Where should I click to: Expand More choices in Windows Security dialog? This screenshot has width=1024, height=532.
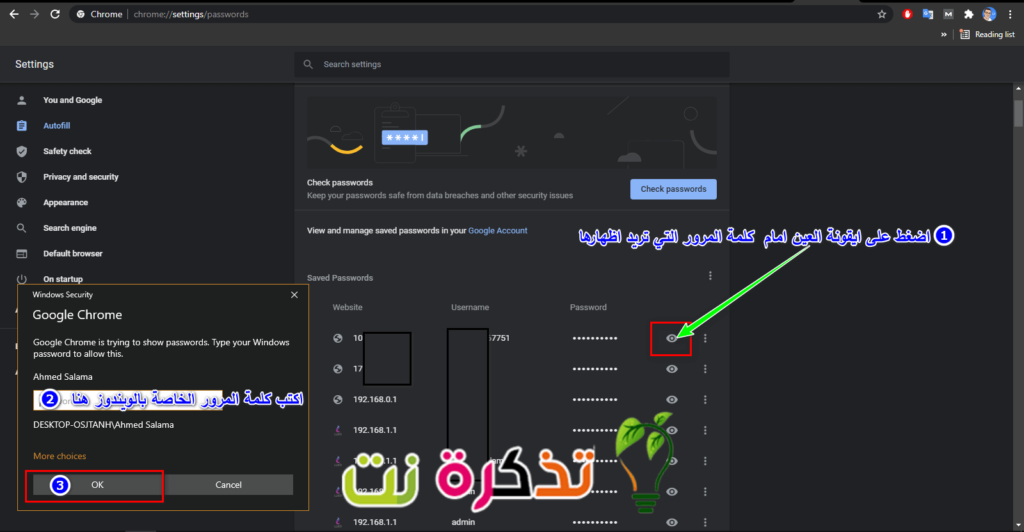pyautogui.click(x=59, y=456)
